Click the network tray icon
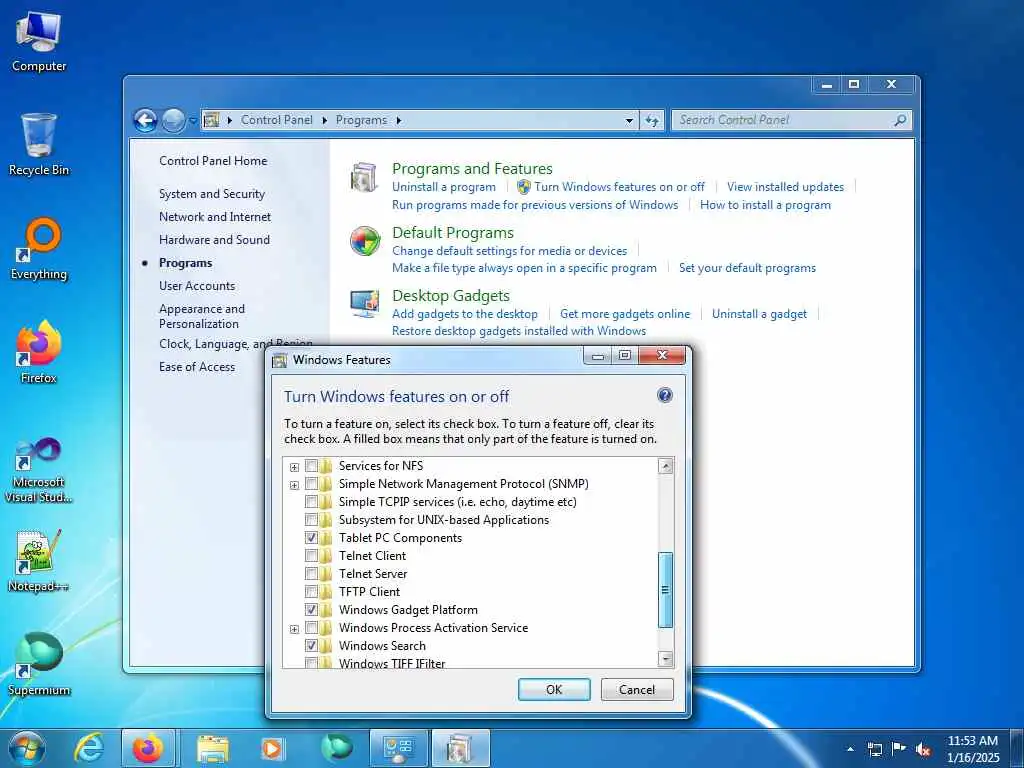 [x=875, y=749]
